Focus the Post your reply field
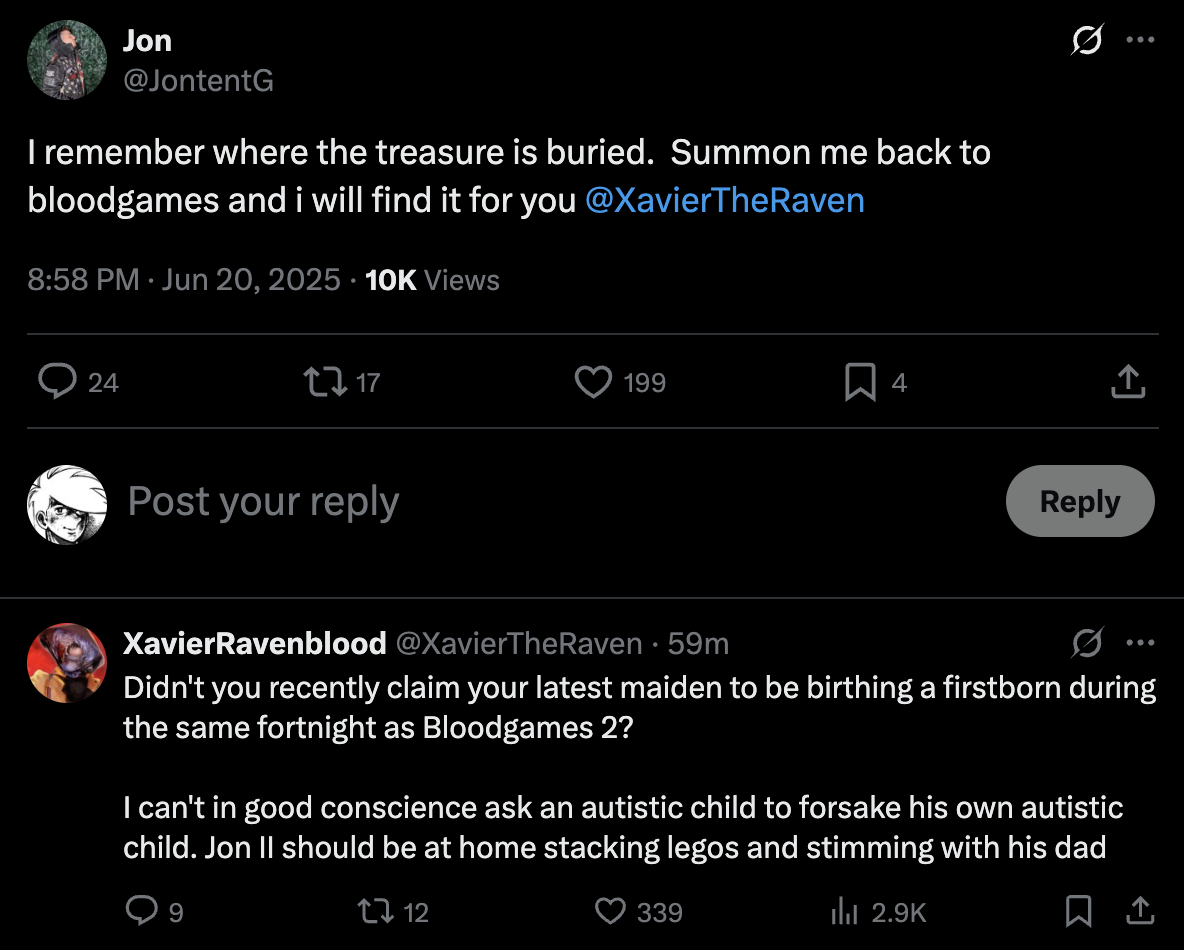 pos(559,501)
